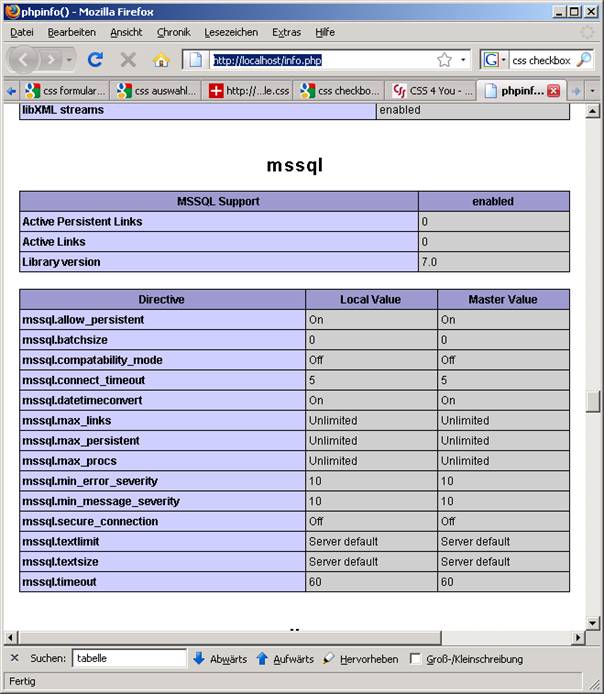Open the Lesezeichen menu
Screen dimensions: 604x694
(230, 32)
